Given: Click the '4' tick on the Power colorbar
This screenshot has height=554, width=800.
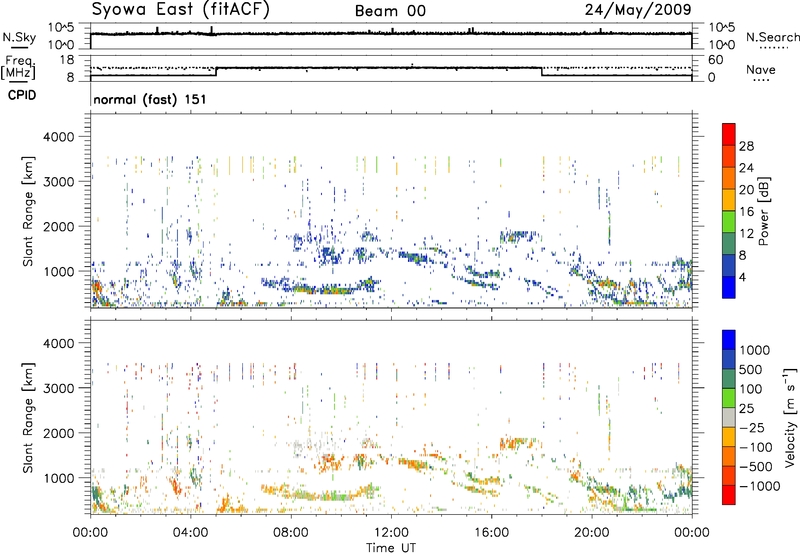Looking at the screenshot, I should click(x=742, y=277).
